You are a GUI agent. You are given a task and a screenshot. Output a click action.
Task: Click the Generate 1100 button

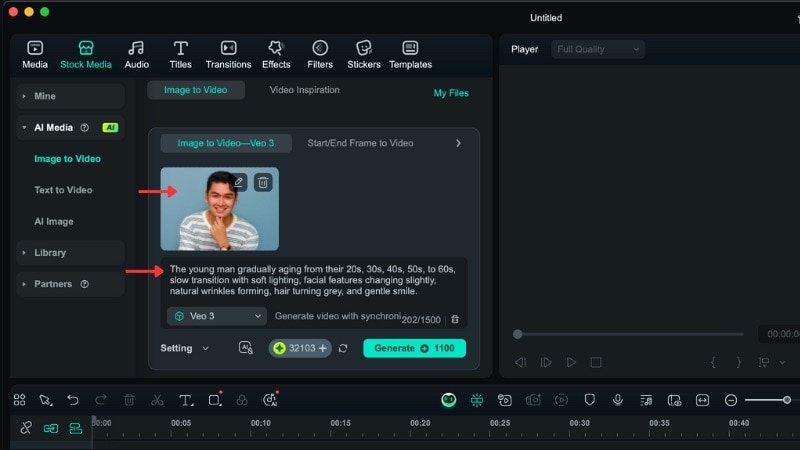click(414, 348)
